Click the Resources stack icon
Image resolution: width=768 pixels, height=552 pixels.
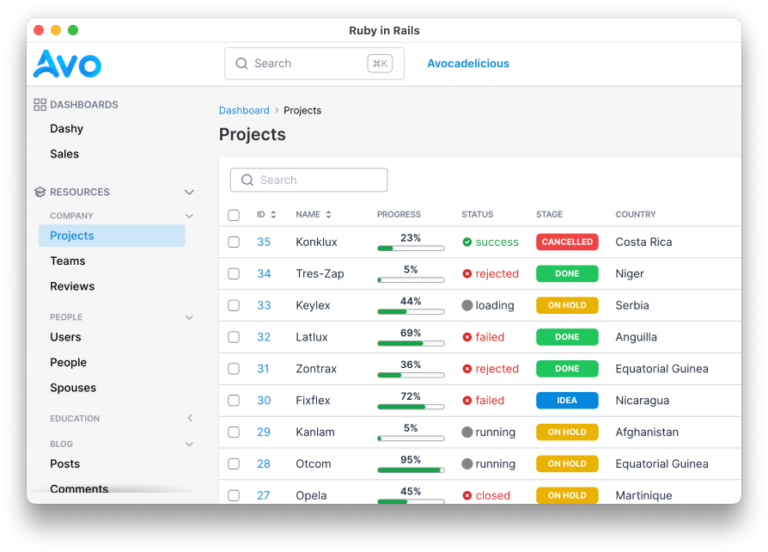click(x=40, y=192)
